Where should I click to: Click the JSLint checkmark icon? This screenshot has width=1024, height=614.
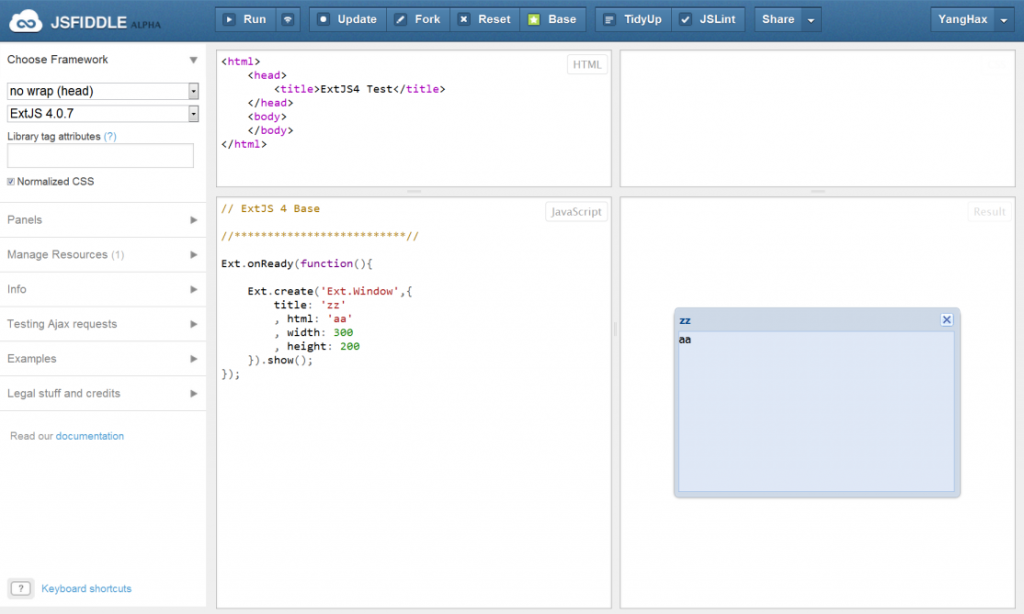(x=685, y=20)
